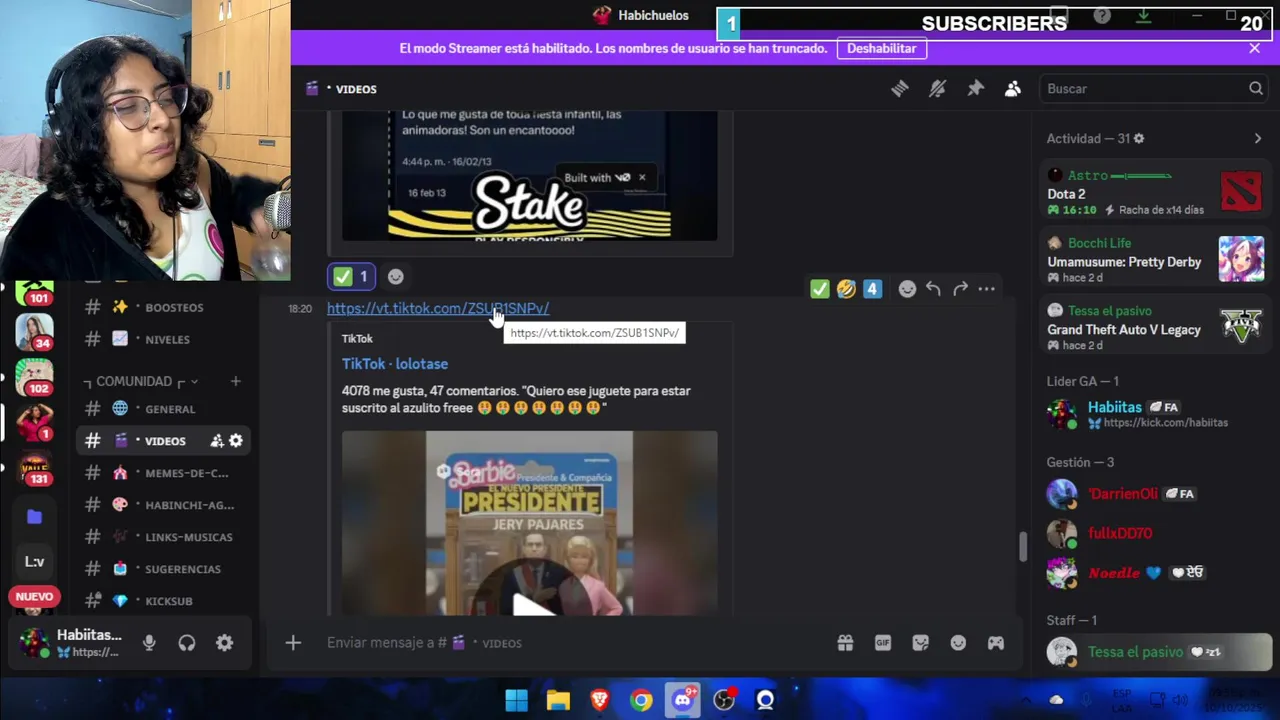
Task: Open notification settings bell-slash icon
Action: 937,89
